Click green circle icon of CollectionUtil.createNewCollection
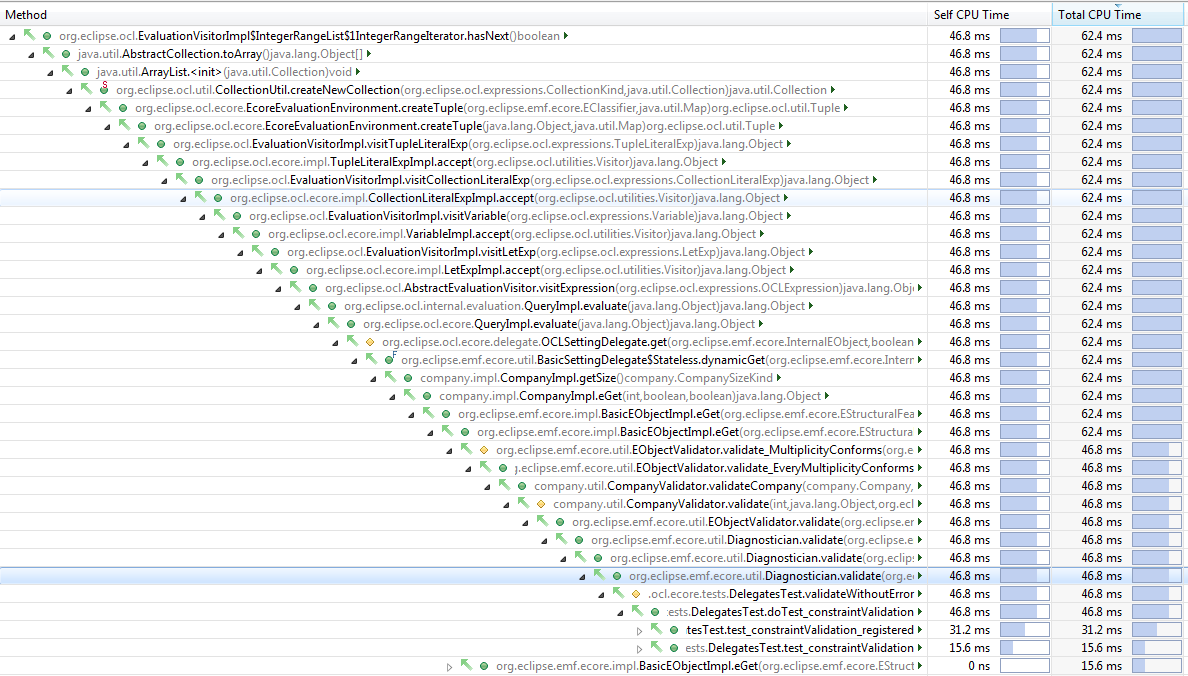The image size is (1188, 676). tap(104, 90)
